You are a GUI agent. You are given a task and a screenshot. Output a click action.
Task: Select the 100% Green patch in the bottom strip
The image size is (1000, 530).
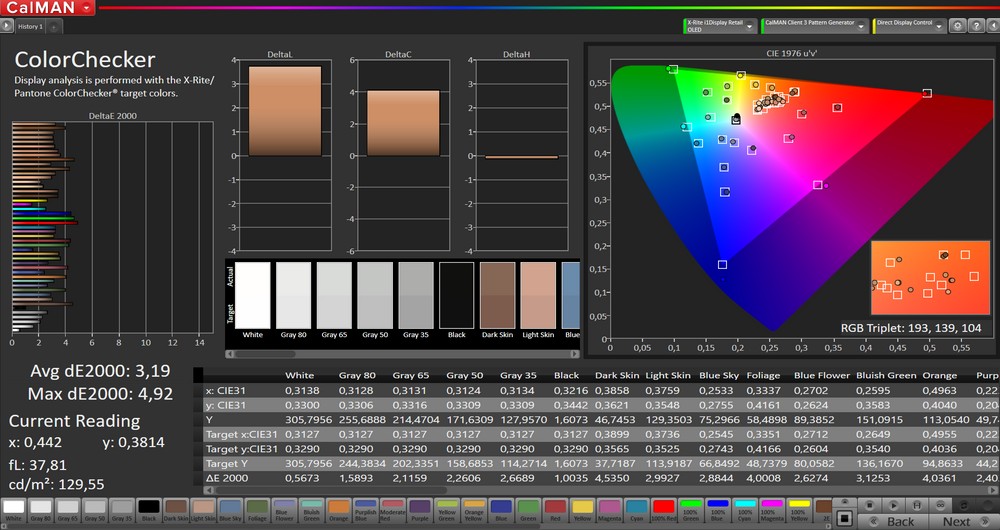click(691, 510)
